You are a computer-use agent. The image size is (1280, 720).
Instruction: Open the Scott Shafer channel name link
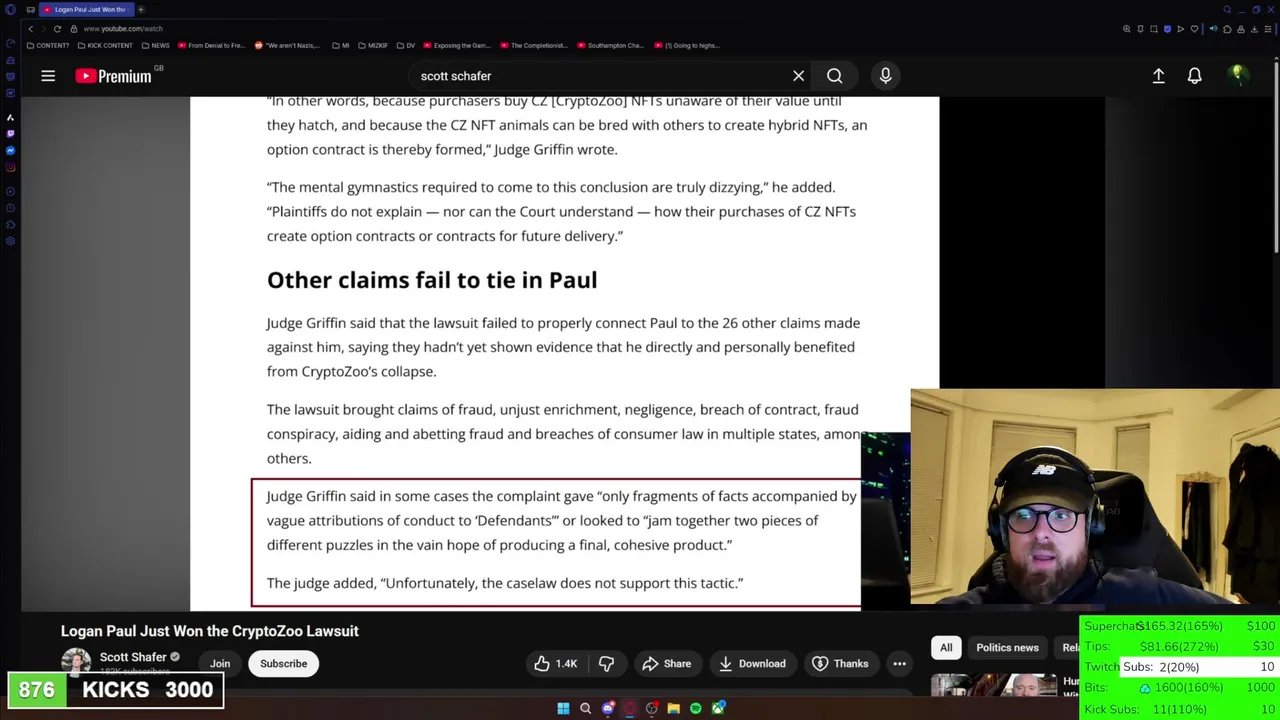pyautogui.click(x=133, y=657)
